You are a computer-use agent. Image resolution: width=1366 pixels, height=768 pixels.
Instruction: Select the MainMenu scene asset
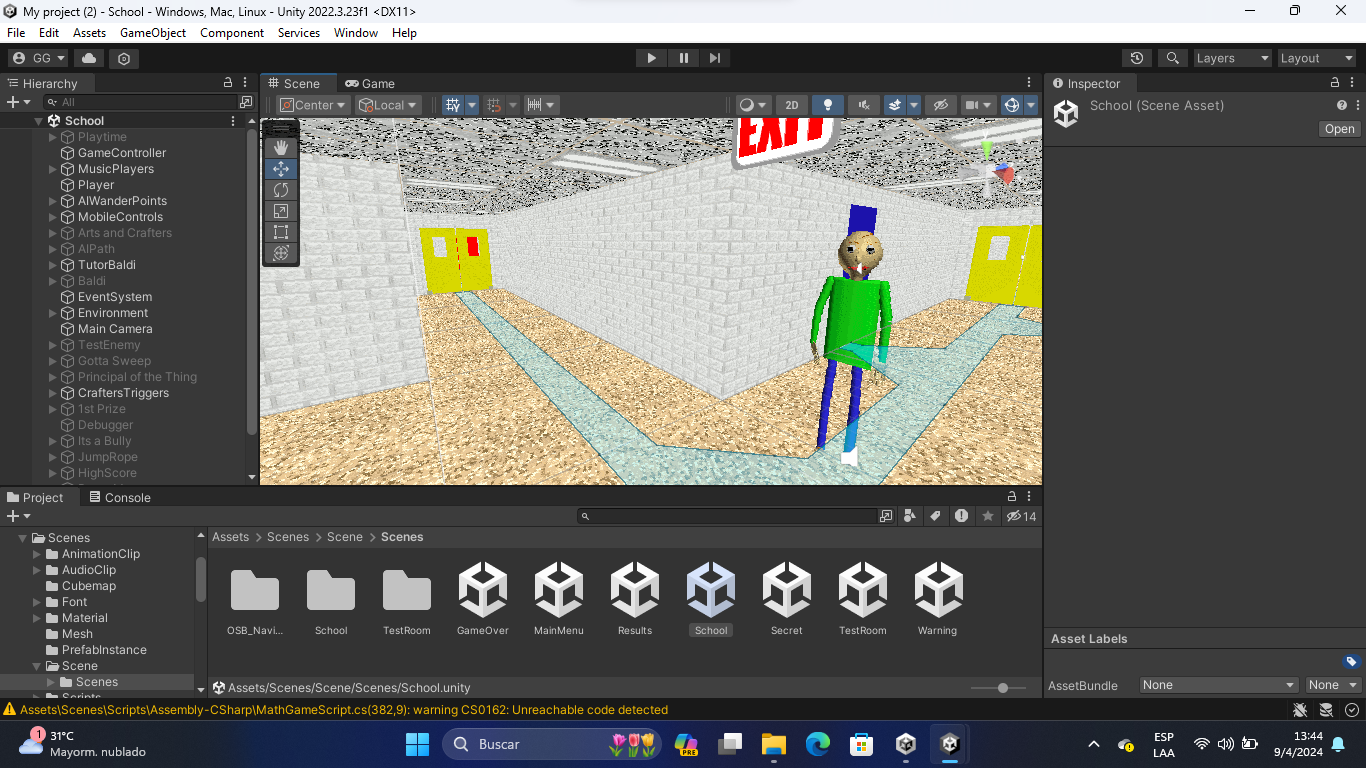click(x=559, y=599)
